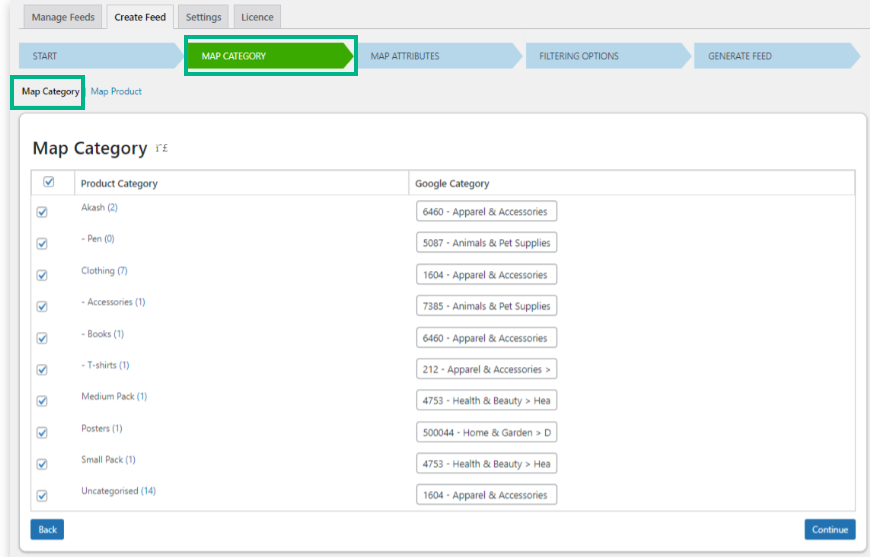Viewport: 870px width, 558px height.
Task: Uncheck the Clothing category checkbox
Action: click(x=42, y=275)
